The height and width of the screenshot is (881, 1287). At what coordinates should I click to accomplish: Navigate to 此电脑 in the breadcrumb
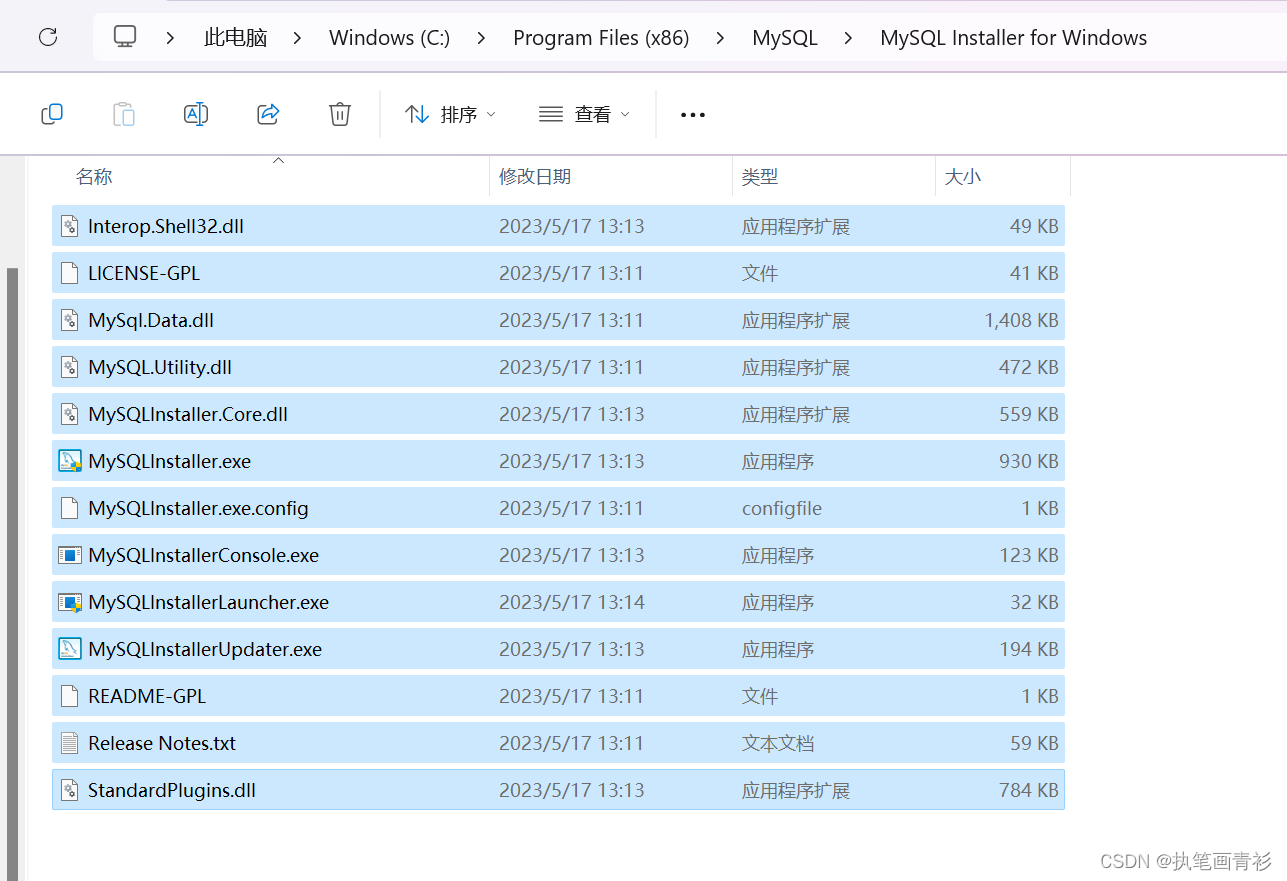(235, 37)
